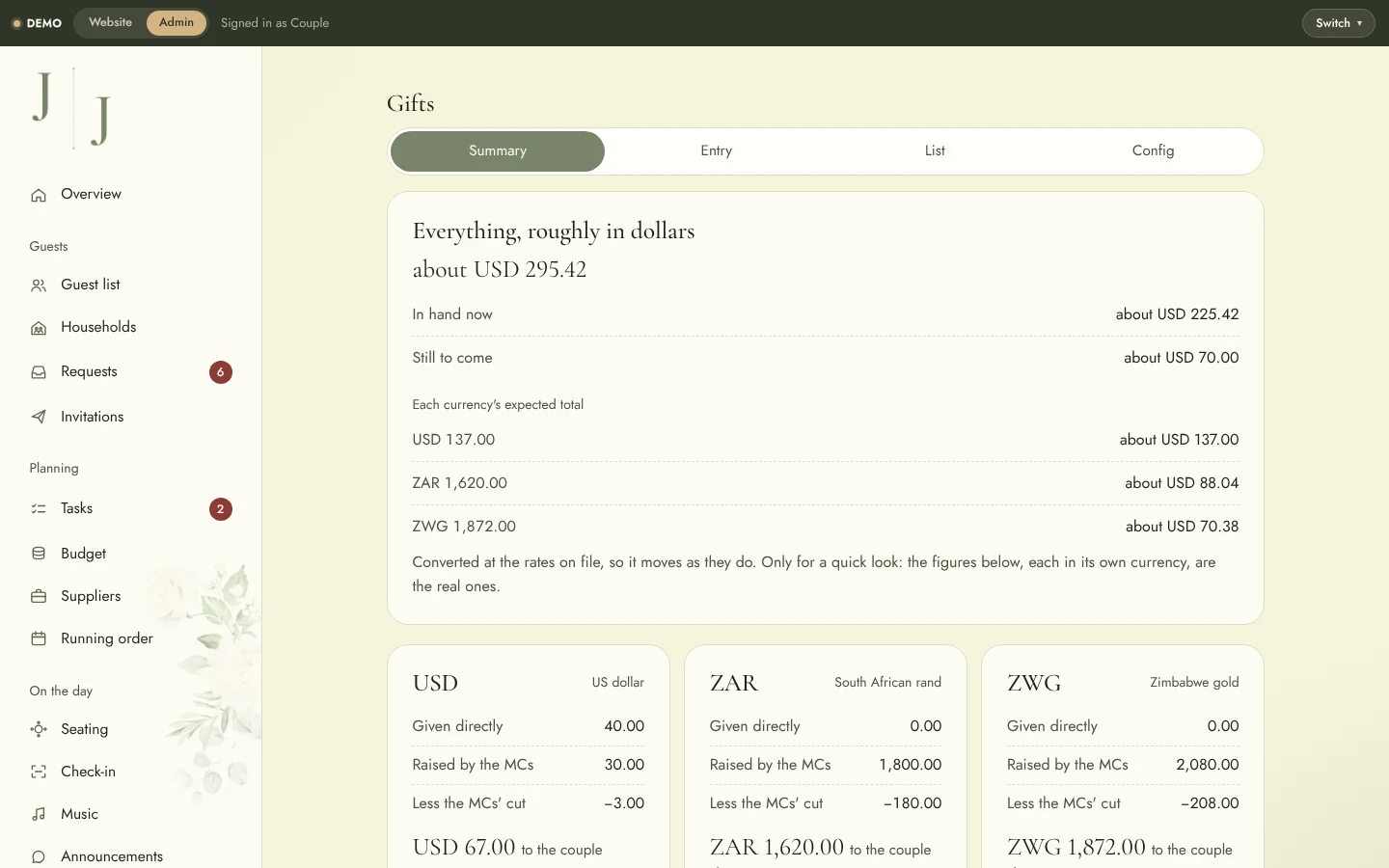Click the Tasks checklist icon
1389x868 pixels.
39,508
